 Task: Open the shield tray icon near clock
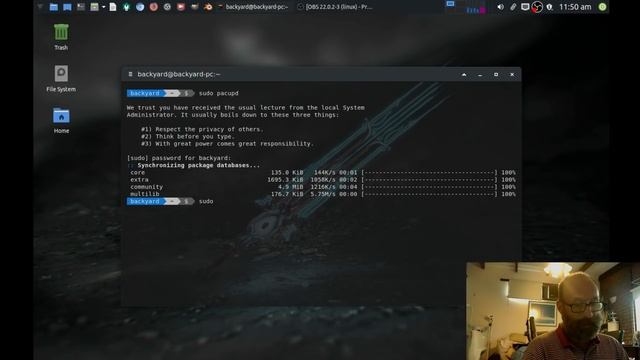pyautogui.click(x=549, y=7)
